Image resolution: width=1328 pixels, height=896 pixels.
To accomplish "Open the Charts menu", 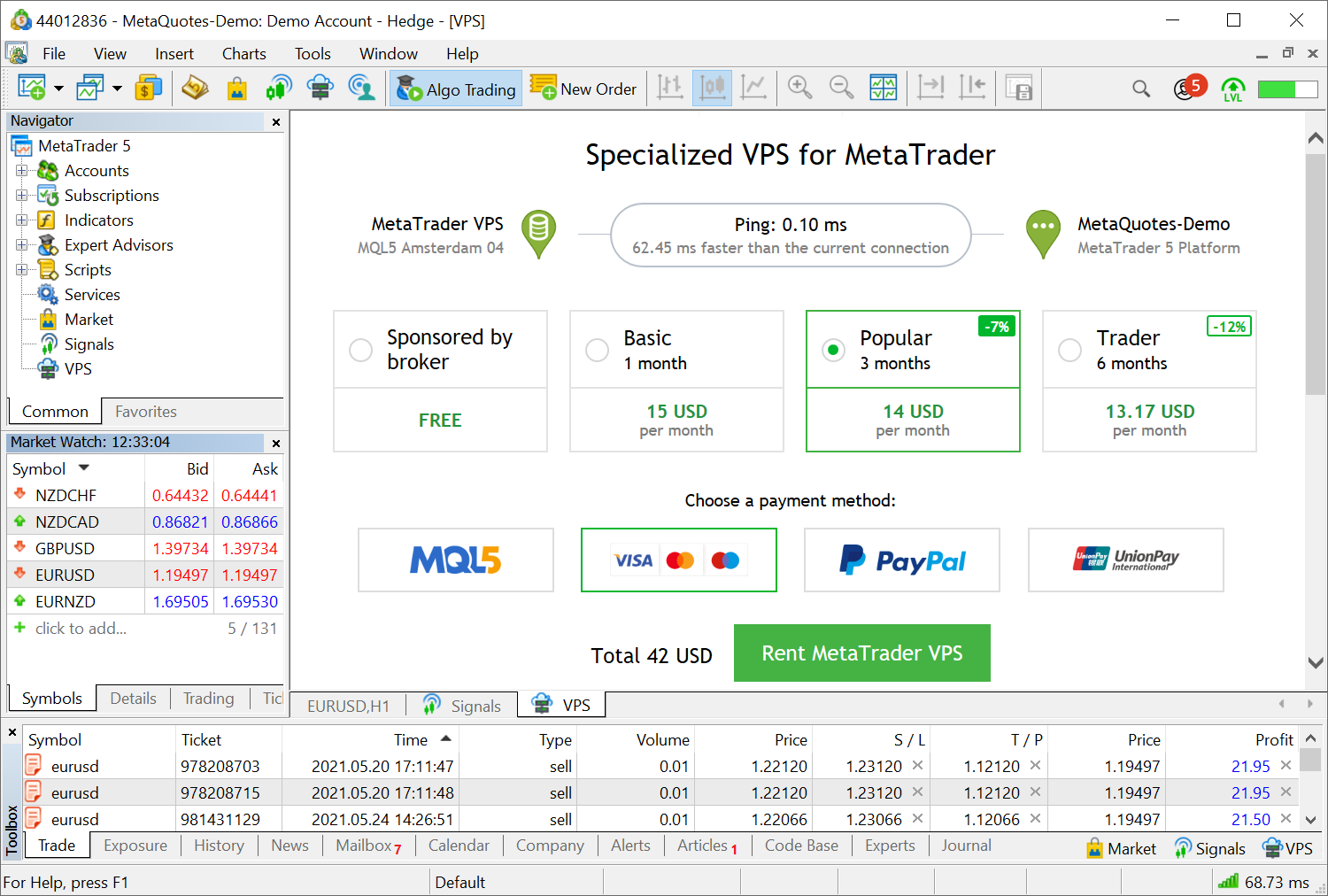I will (243, 54).
